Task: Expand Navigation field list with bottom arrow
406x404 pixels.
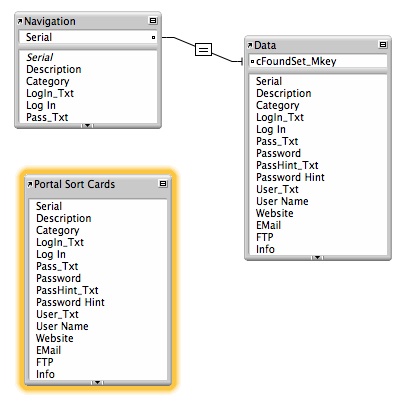Action: [x=87, y=126]
